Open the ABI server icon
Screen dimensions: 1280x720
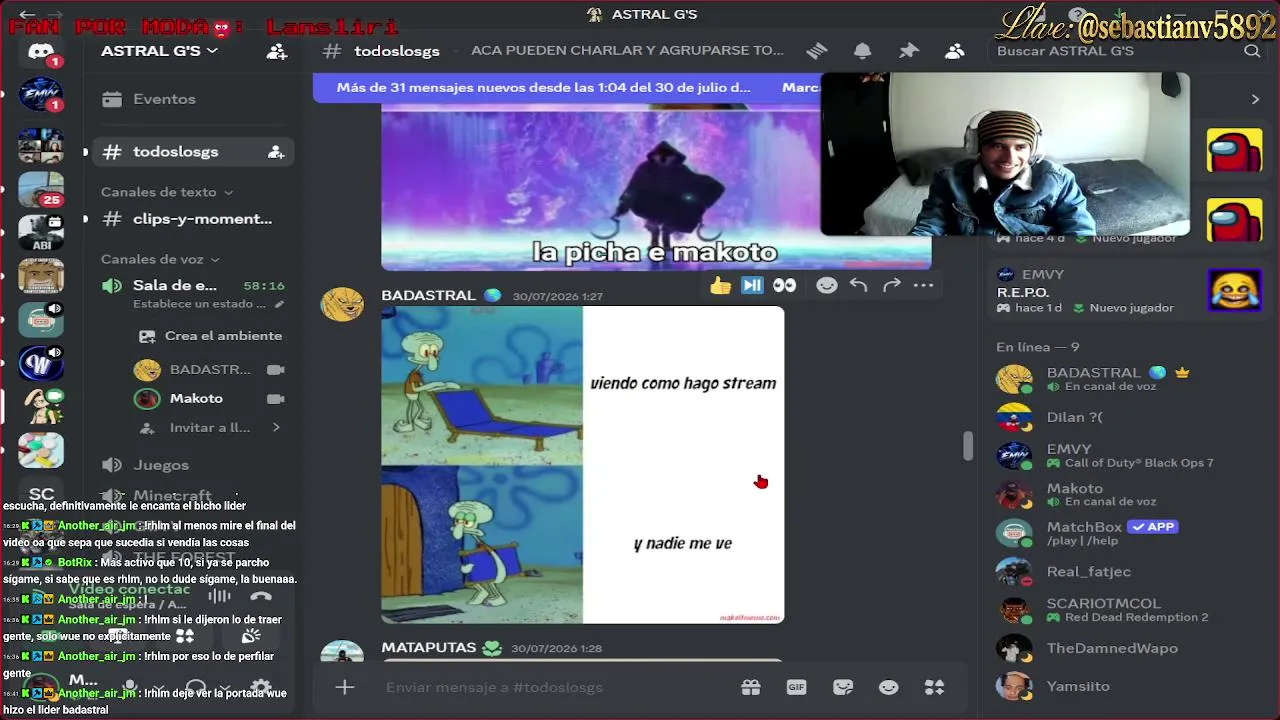[x=41, y=233]
